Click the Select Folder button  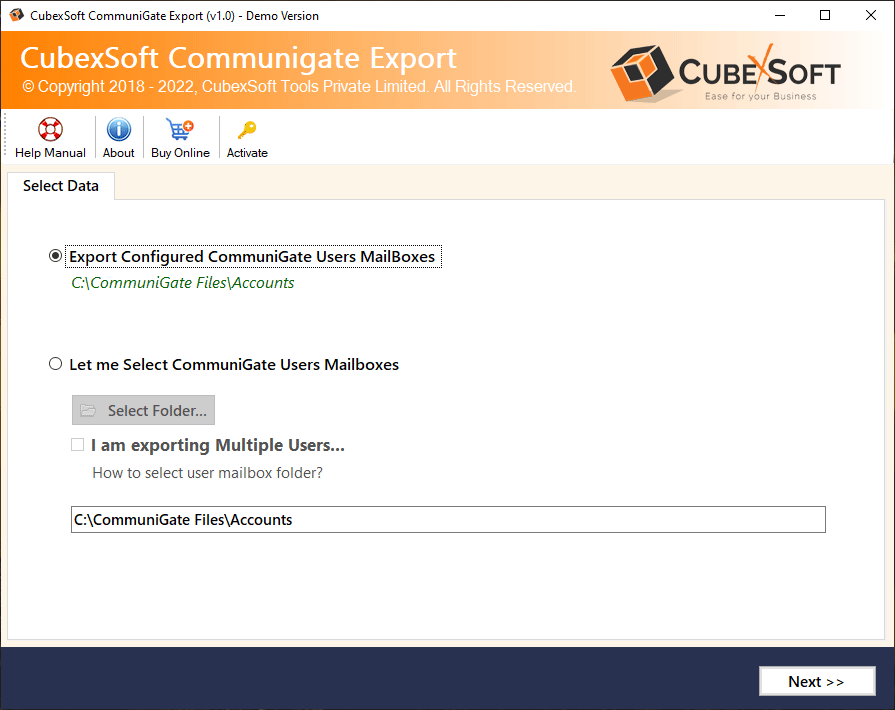pyautogui.click(x=143, y=410)
